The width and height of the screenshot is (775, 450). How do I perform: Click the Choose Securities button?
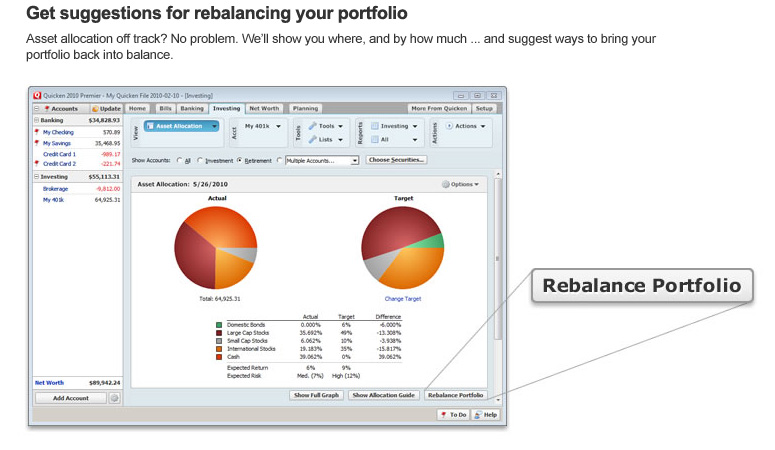point(396,160)
